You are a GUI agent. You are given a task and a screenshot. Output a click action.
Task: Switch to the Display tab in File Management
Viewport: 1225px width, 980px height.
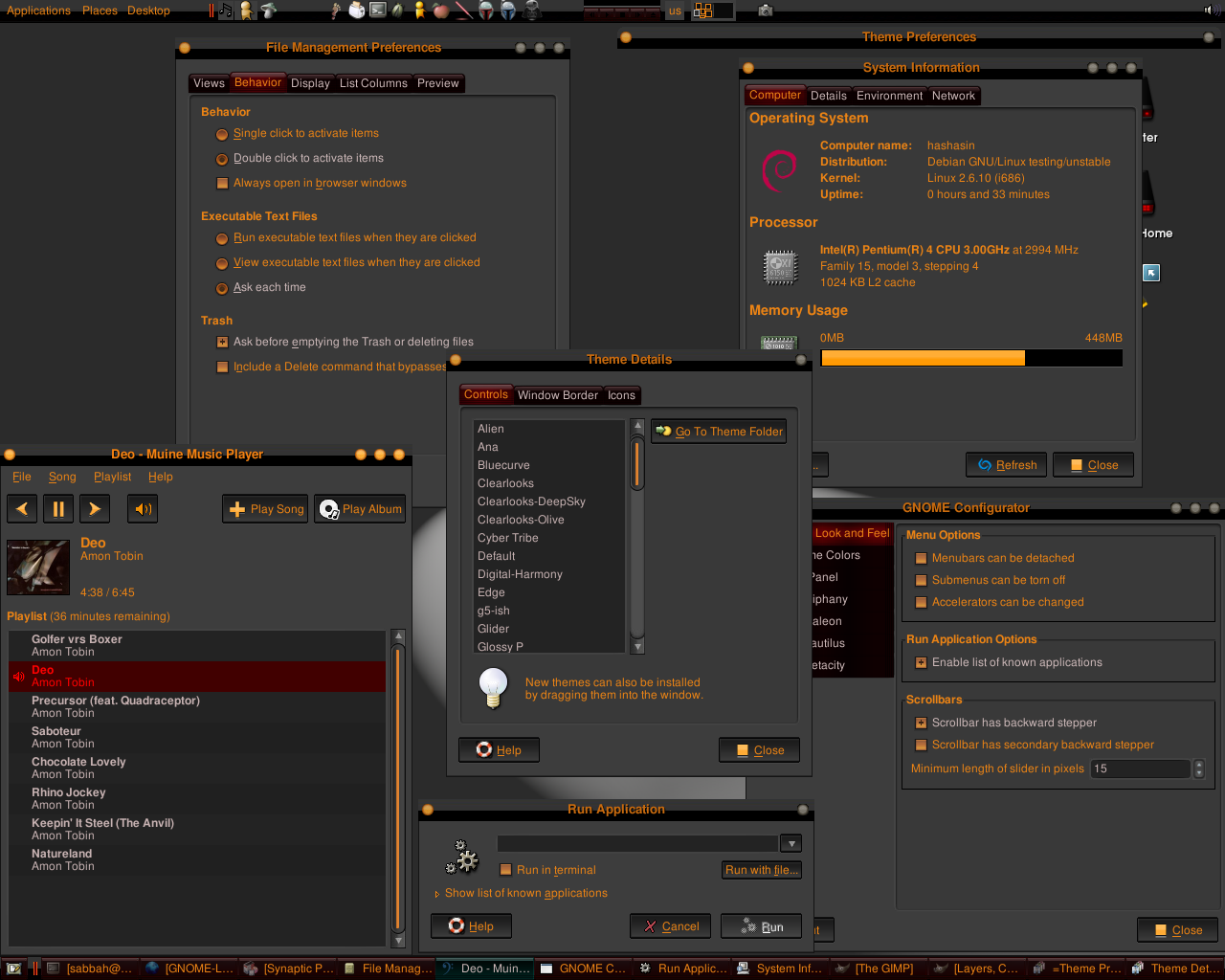click(310, 84)
